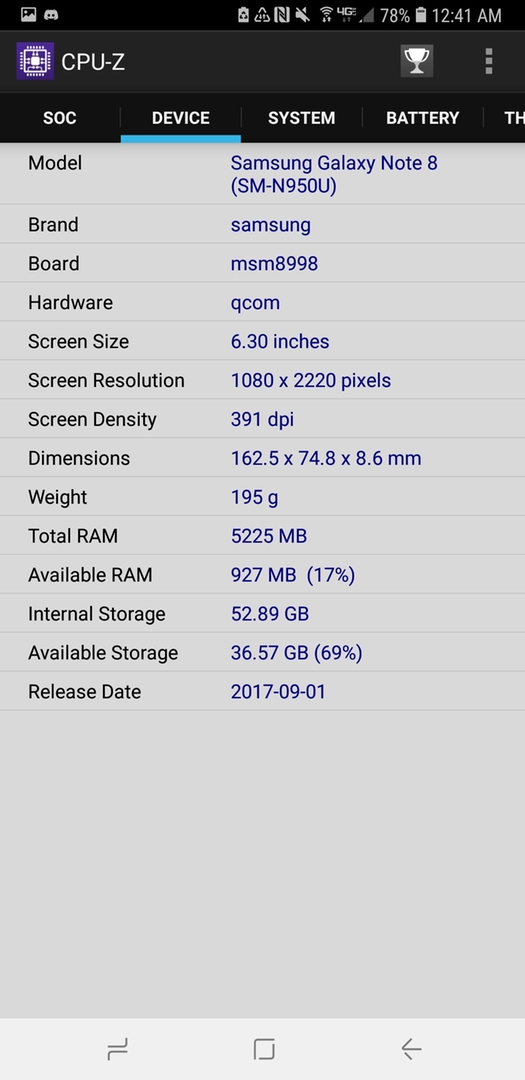Switch to the BATTERY tab
This screenshot has width=525, height=1080.
pyautogui.click(x=422, y=118)
